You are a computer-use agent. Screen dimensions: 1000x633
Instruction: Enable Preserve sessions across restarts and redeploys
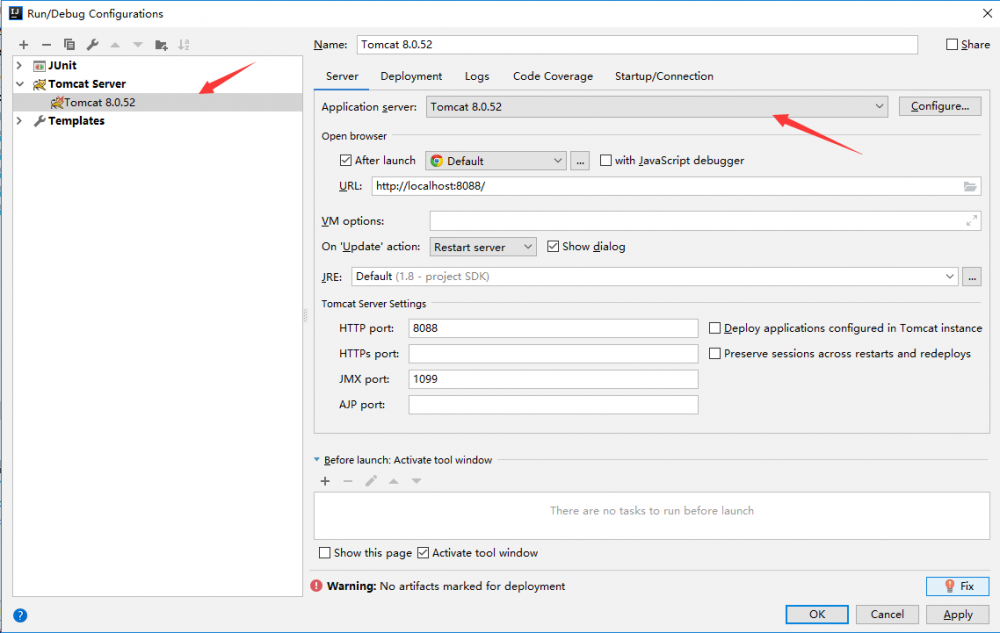click(x=715, y=353)
